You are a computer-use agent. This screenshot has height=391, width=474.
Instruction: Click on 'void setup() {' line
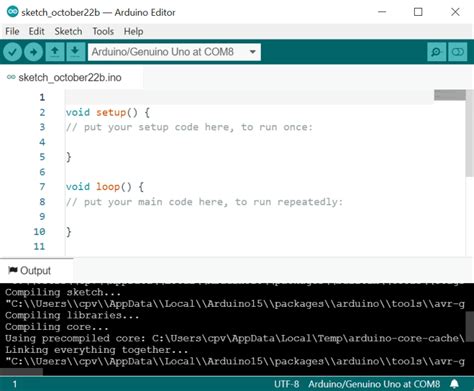108,112
